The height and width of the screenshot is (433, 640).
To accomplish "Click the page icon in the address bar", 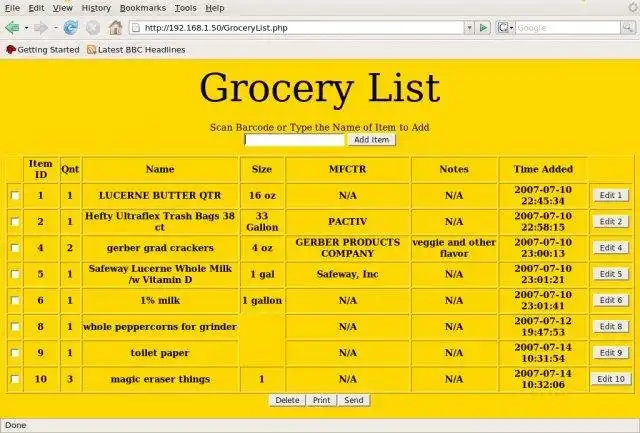I will (x=136, y=28).
